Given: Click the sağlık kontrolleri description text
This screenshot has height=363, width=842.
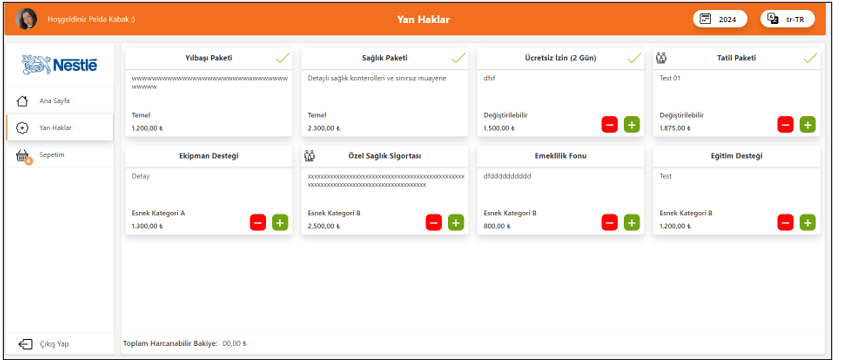Looking at the screenshot, I should click(377, 78).
